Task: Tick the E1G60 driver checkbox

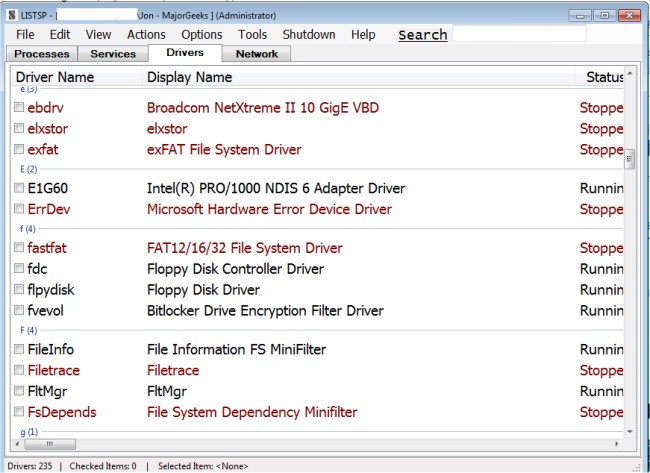Action: click(19, 188)
